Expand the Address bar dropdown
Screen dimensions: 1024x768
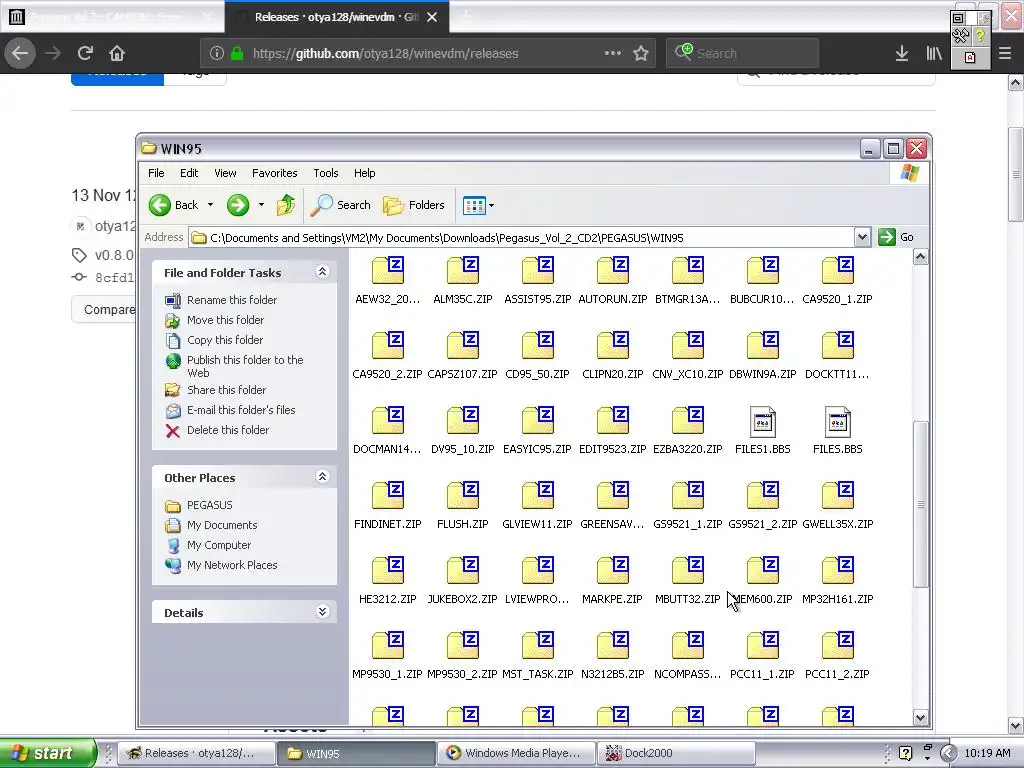pos(862,237)
